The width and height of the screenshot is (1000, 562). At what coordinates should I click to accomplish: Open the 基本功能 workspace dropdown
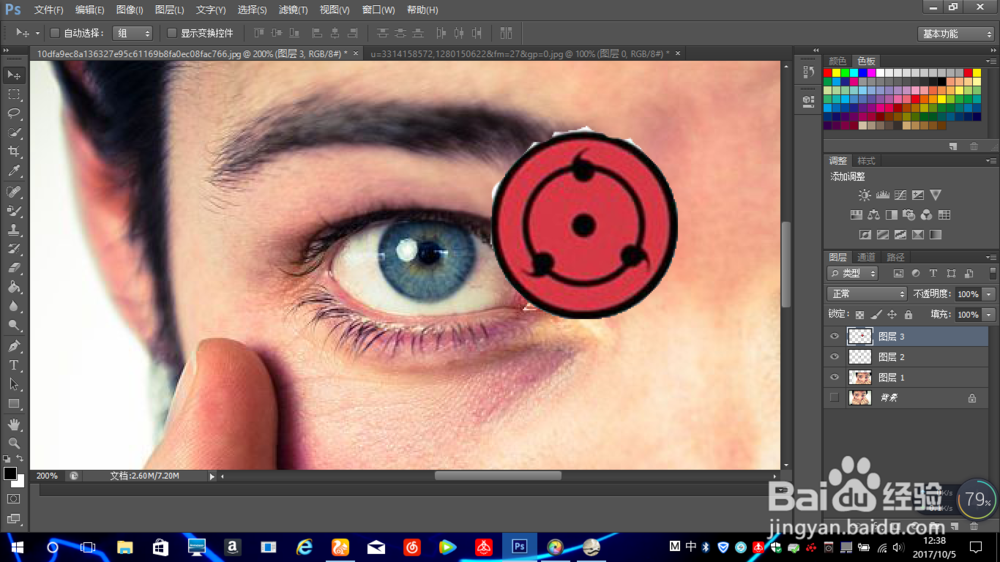(955, 34)
